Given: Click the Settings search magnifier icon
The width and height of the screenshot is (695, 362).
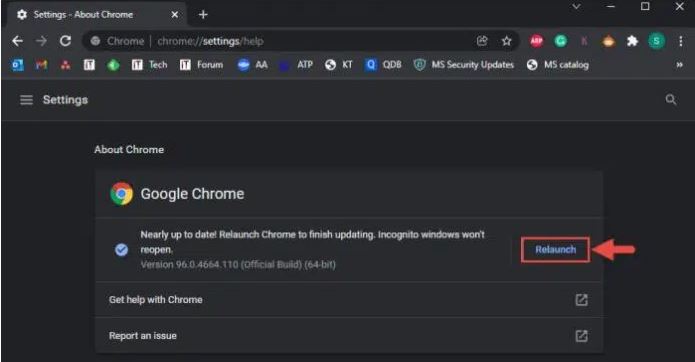Looking at the screenshot, I should [x=671, y=100].
